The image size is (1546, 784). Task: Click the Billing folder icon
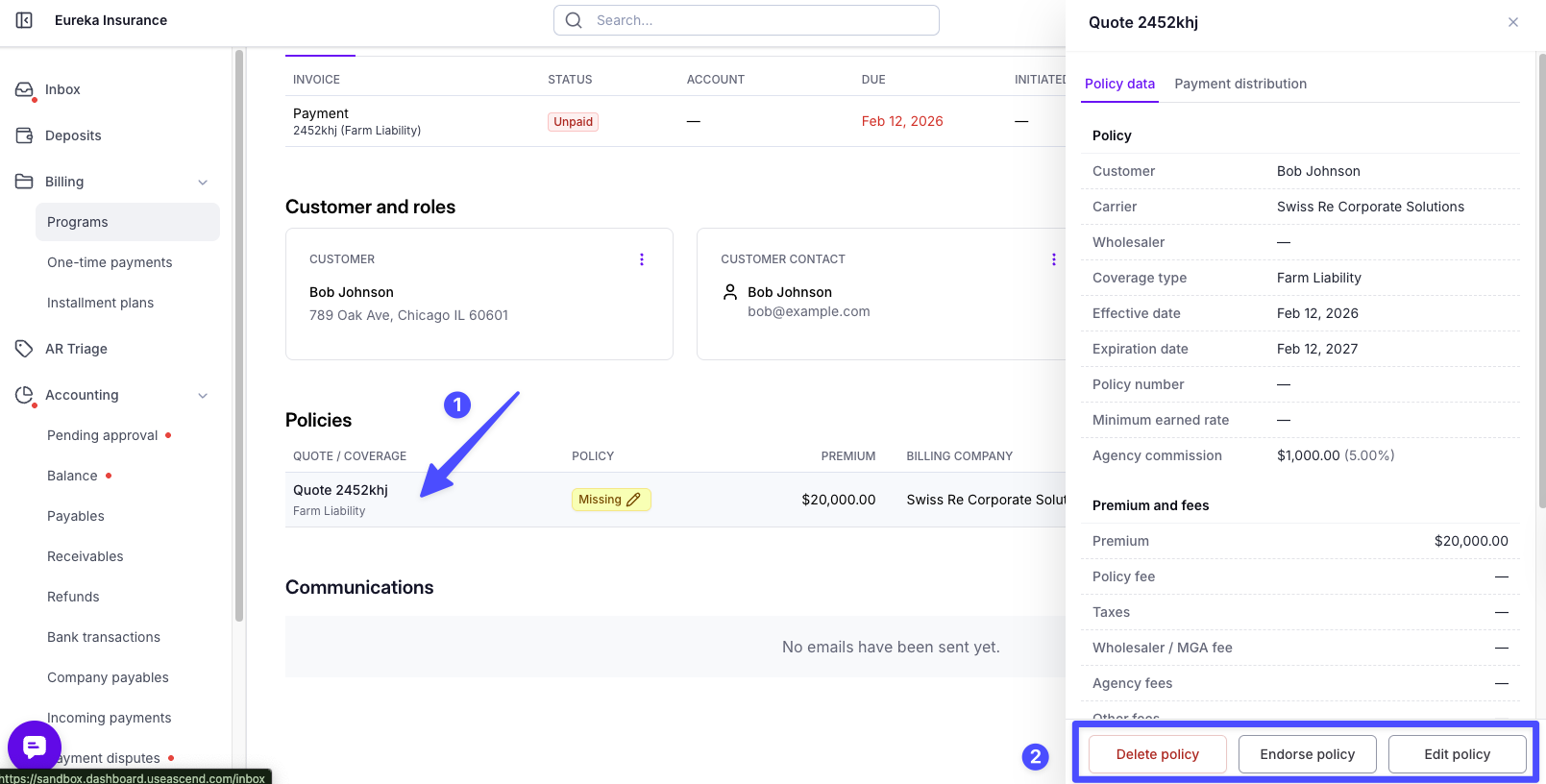point(24,182)
